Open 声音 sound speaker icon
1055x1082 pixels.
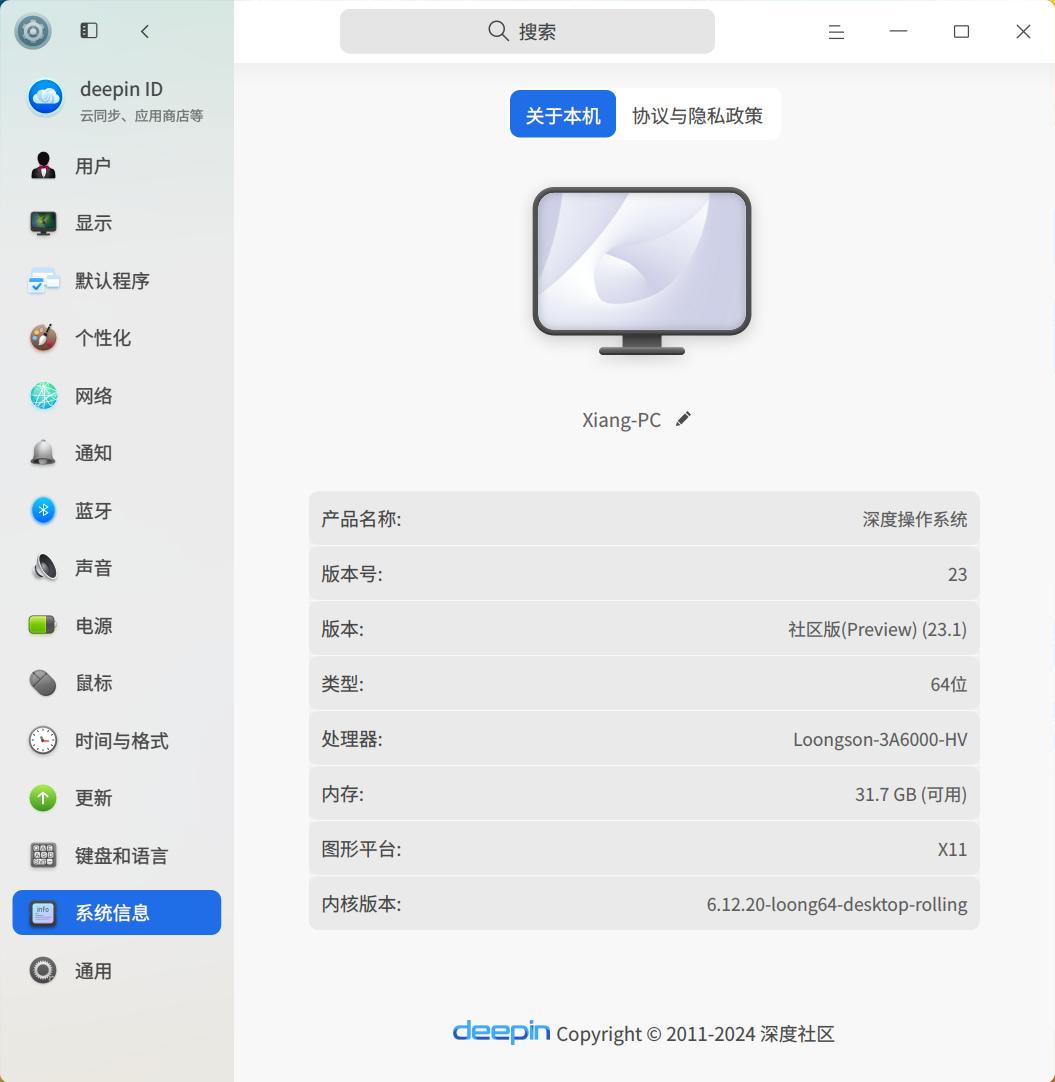point(44,568)
